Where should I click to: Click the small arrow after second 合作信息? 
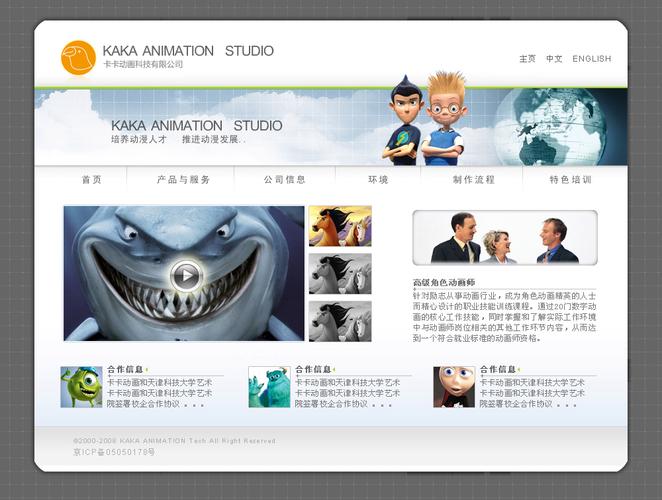(x=334, y=370)
